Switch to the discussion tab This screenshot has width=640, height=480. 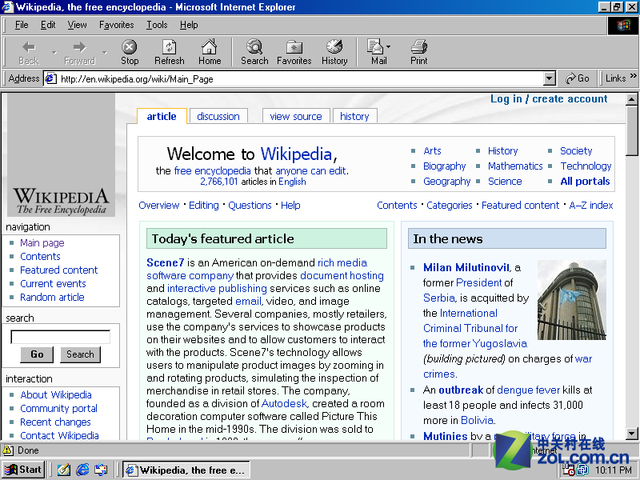pos(218,116)
